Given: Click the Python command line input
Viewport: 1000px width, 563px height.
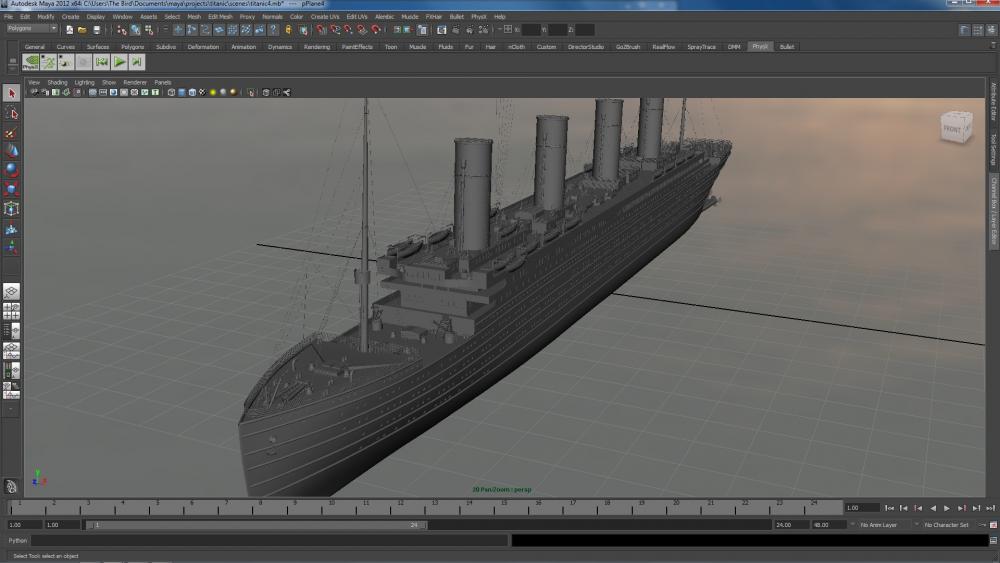Looking at the screenshot, I should tap(269, 540).
